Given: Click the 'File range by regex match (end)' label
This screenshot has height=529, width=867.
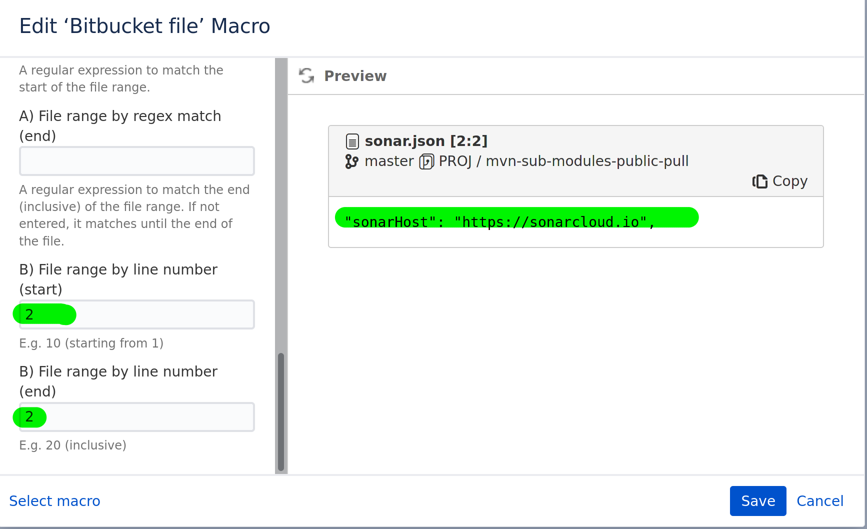Looking at the screenshot, I should click(120, 126).
